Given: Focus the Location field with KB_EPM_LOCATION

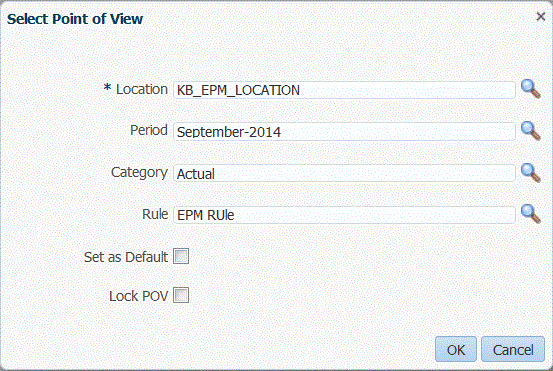Looking at the screenshot, I should [344, 90].
